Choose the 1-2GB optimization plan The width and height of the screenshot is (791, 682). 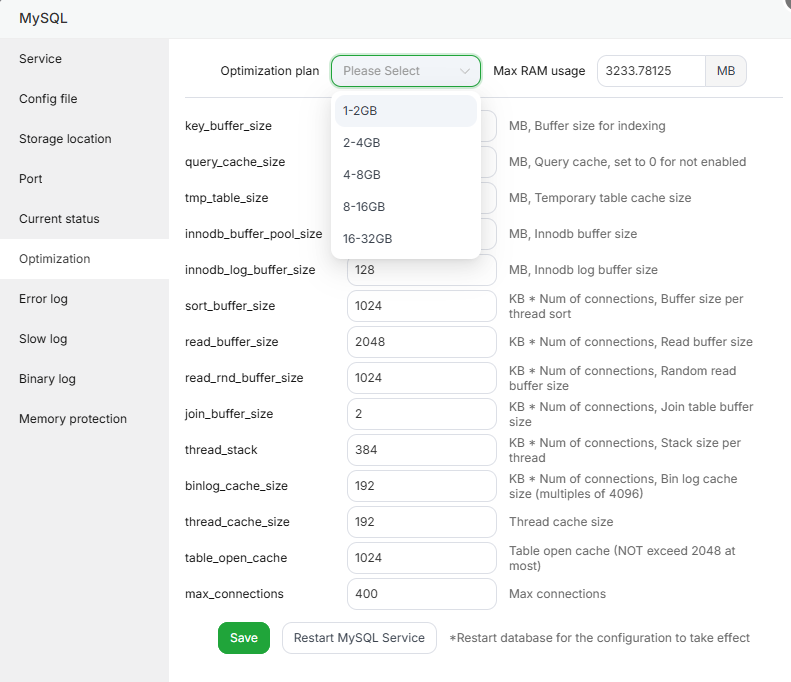click(406, 111)
